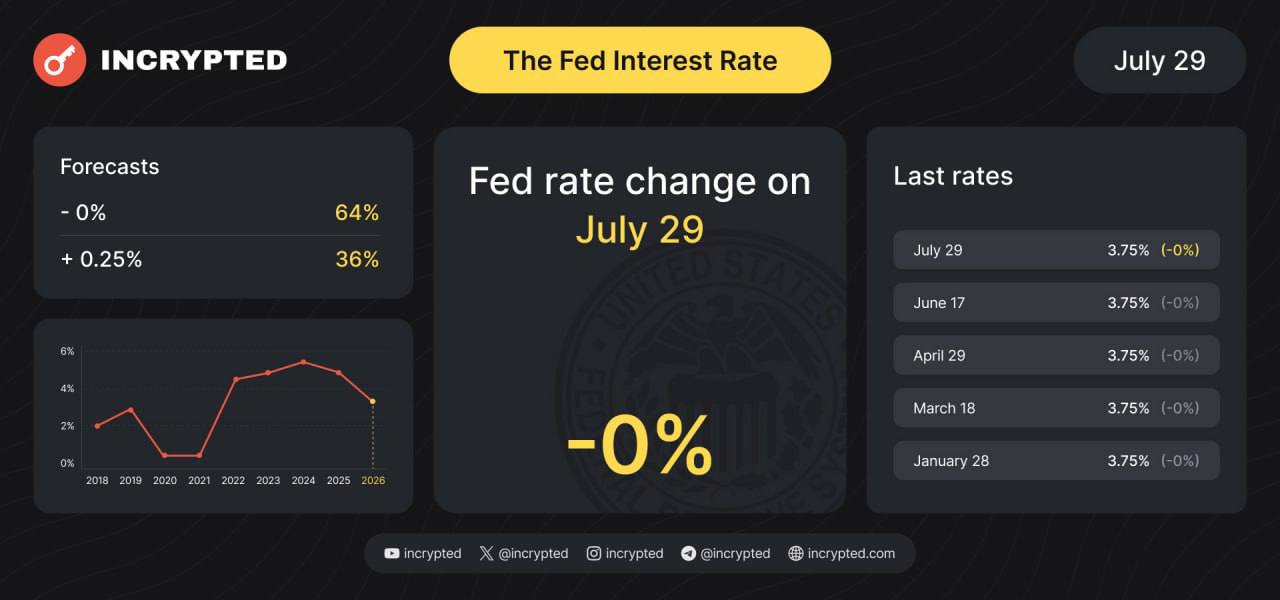
Task: Click the 2026 yellow chart point
Action: [373, 401]
